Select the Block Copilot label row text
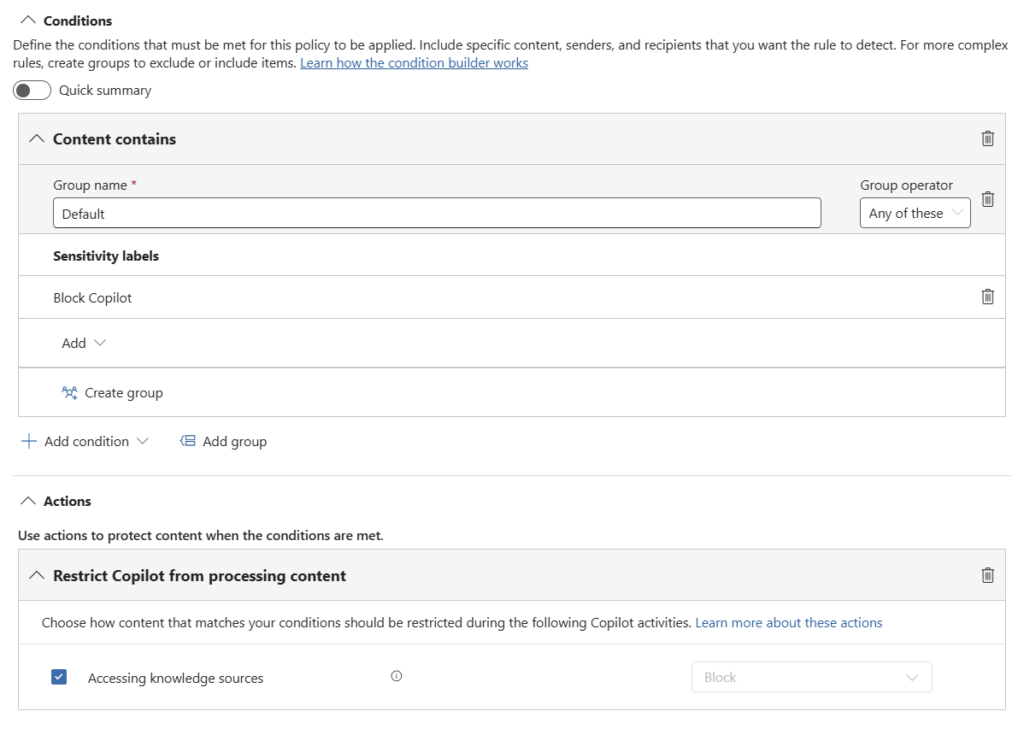 tap(92, 298)
